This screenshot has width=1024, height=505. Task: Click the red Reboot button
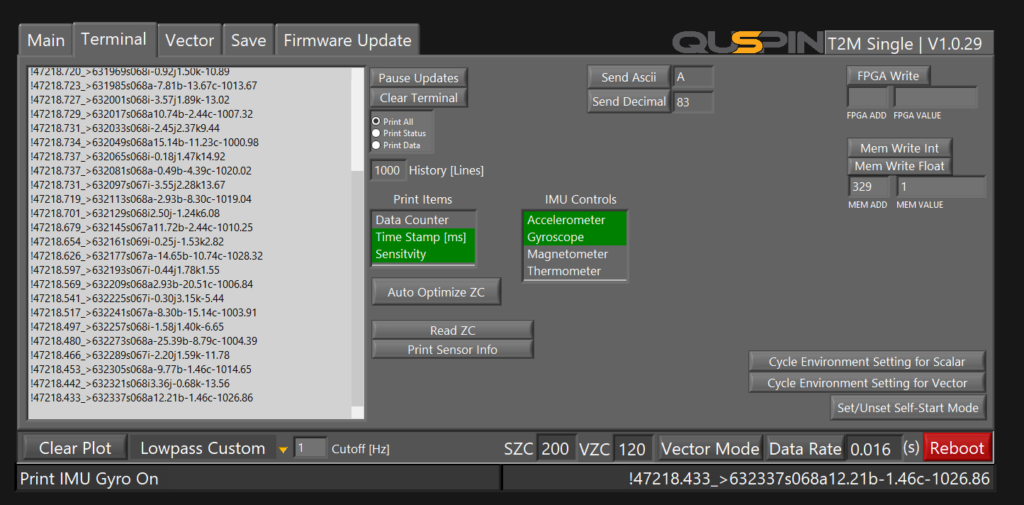[957, 448]
